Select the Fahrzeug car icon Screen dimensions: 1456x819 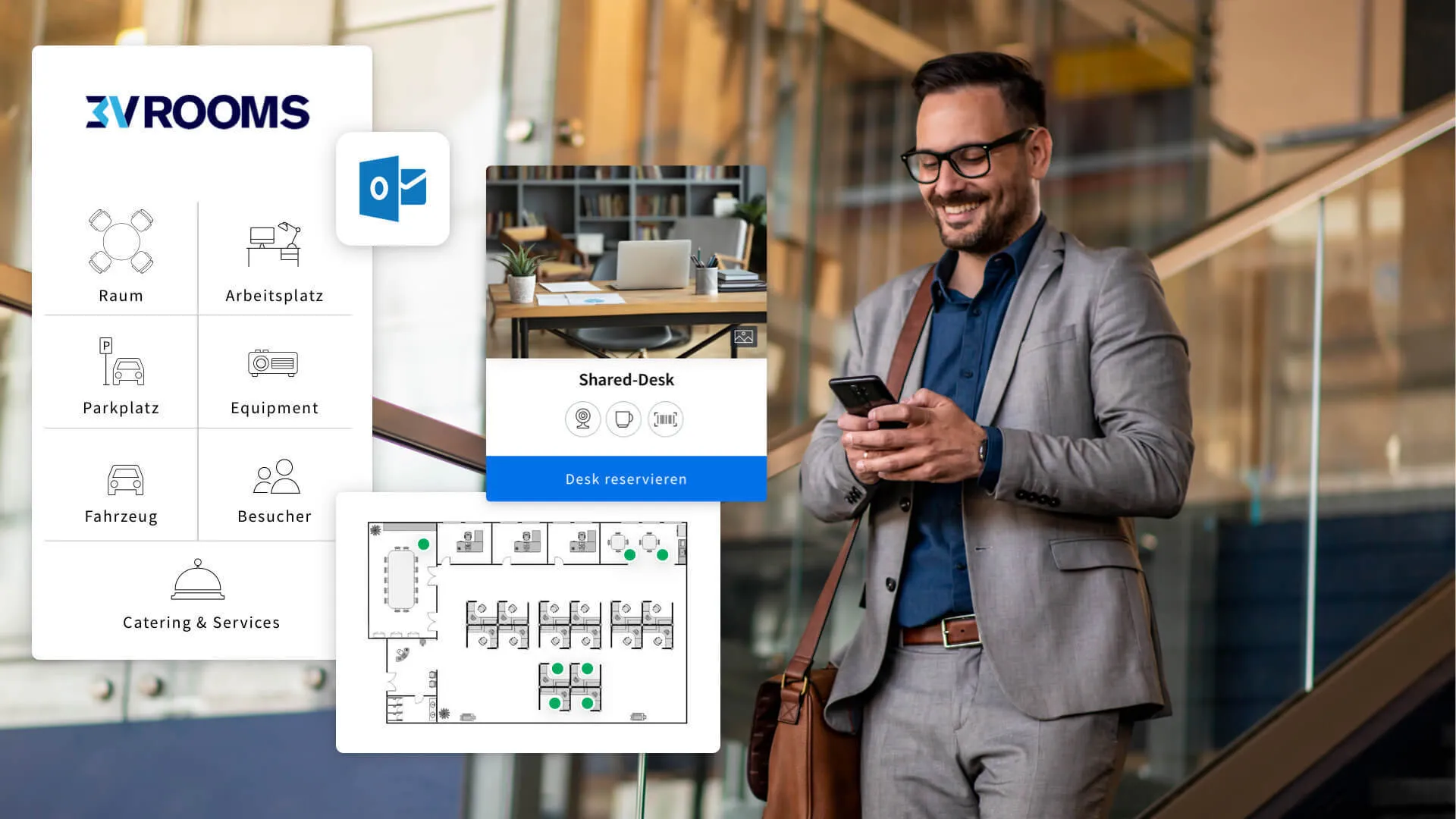click(125, 480)
